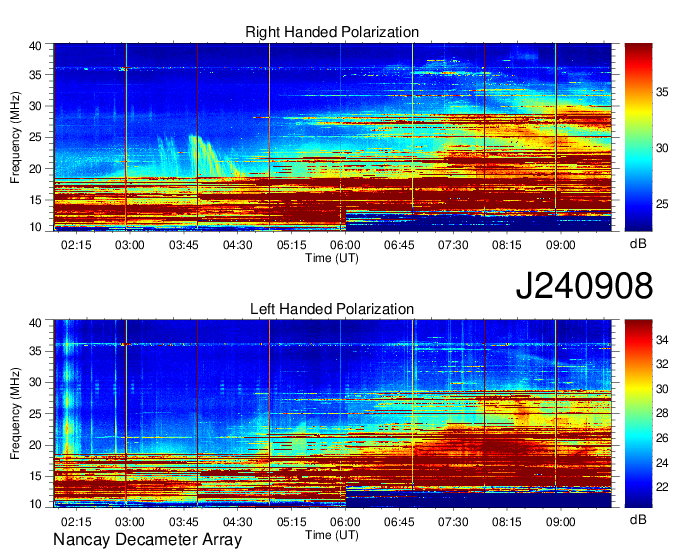Click the Left Handed Polarization spectrogram image

(x=333, y=414)
